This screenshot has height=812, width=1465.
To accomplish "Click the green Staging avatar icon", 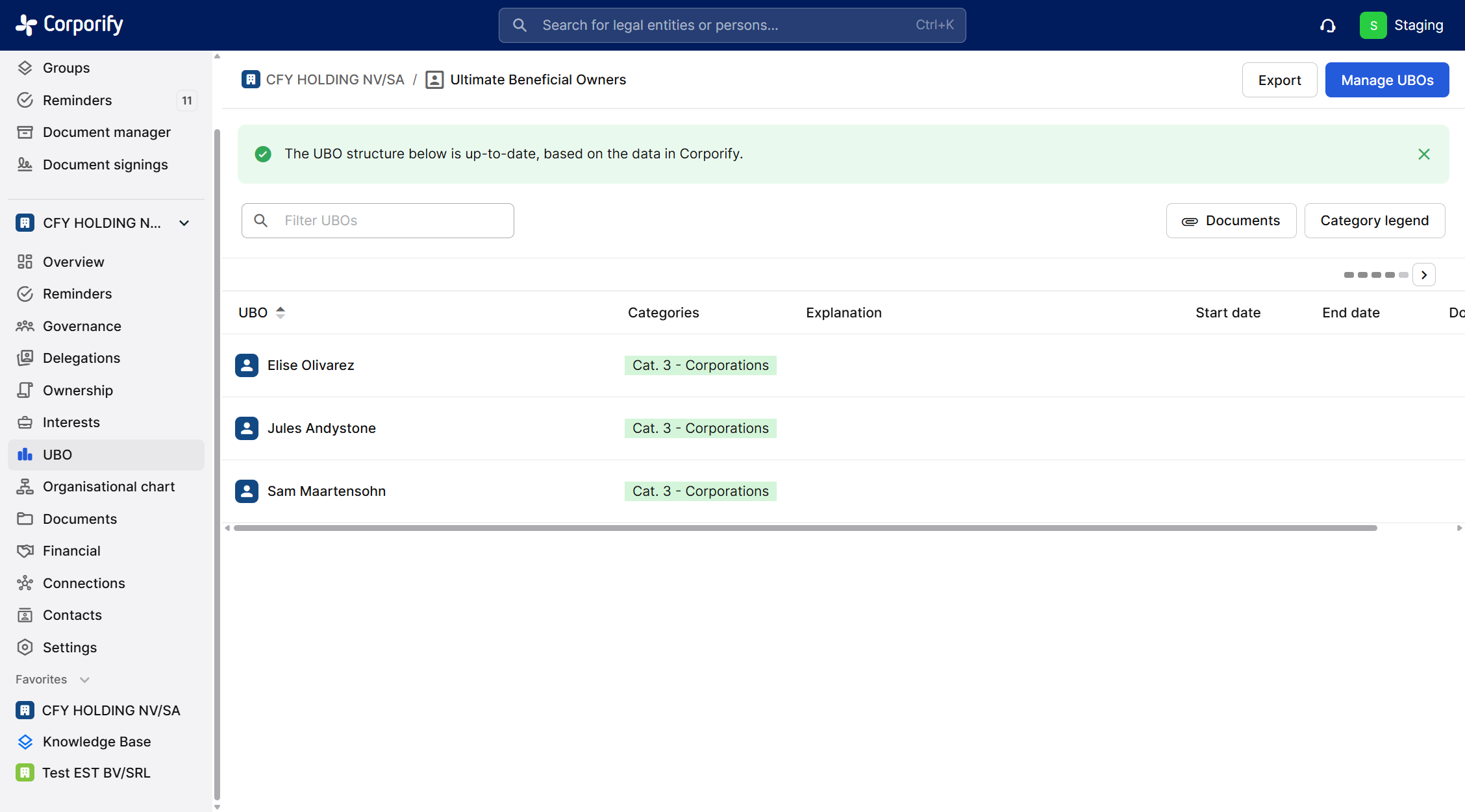I will click(1373, 25).
